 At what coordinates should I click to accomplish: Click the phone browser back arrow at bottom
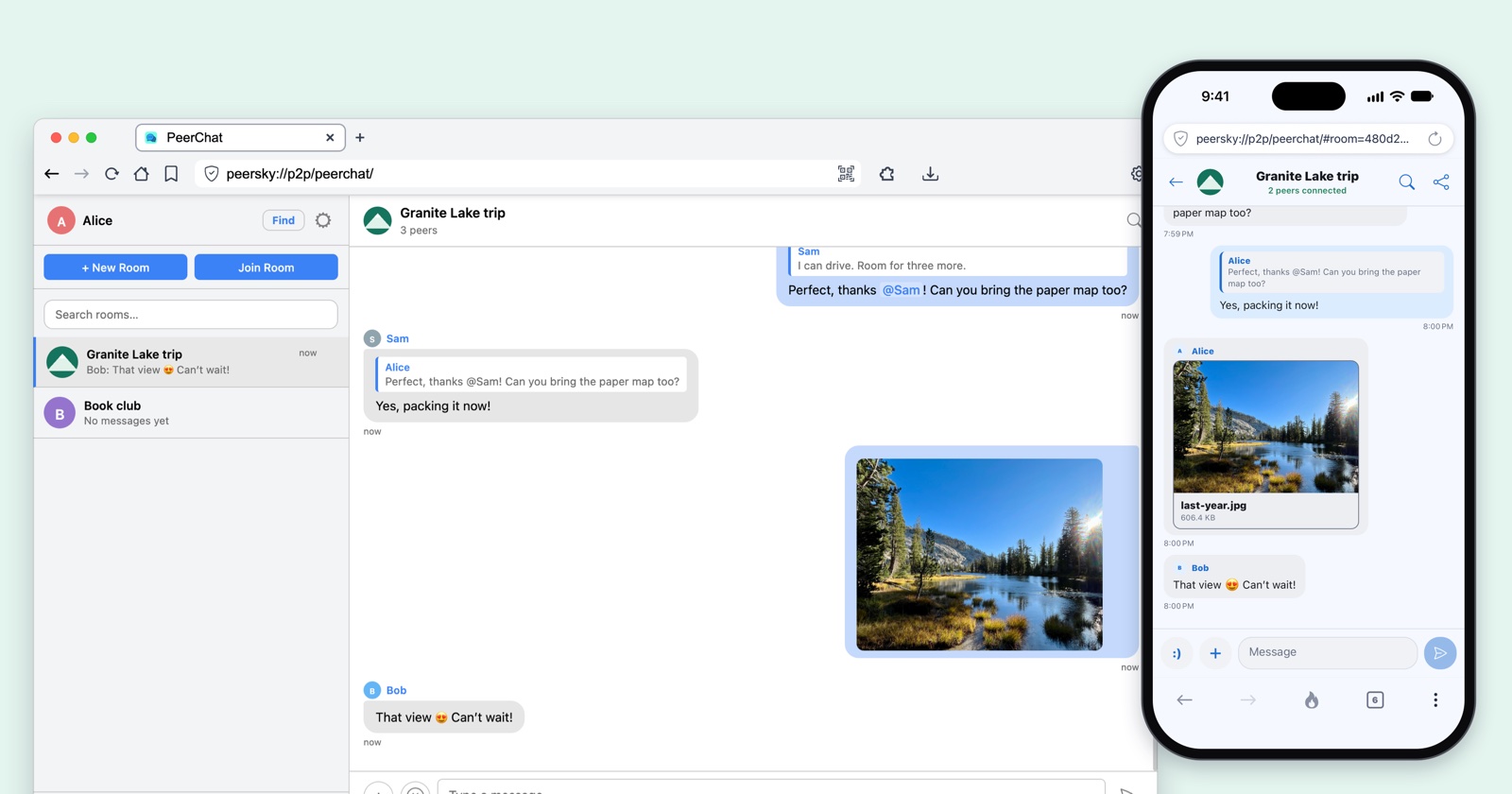click(x=1184, y=700)
